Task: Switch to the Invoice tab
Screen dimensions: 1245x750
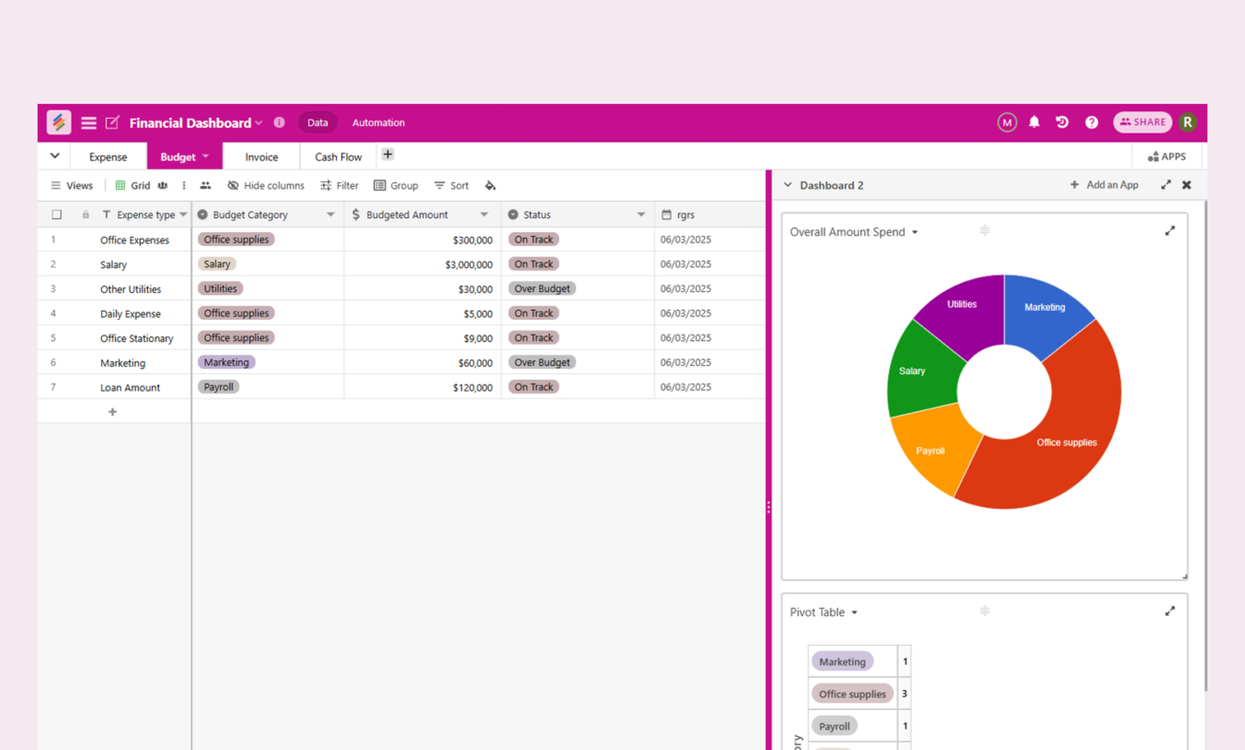Action: (261, 157)
